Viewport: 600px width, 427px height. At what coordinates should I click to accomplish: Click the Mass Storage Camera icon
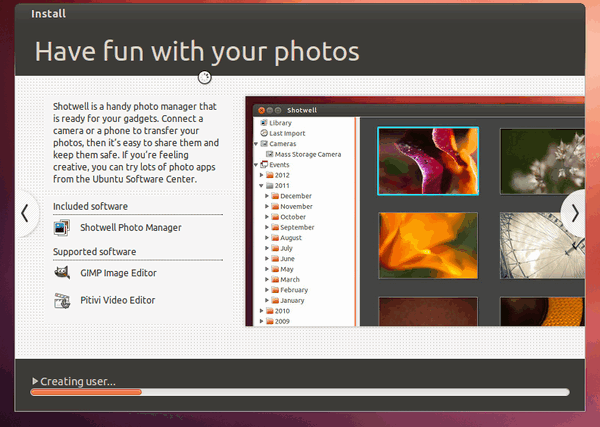coord(269,154)
